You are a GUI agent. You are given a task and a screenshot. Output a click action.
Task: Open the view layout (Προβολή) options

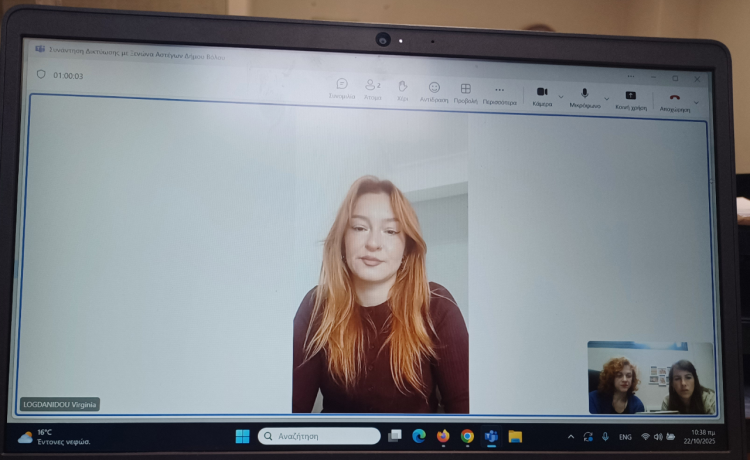coord(465,92)
